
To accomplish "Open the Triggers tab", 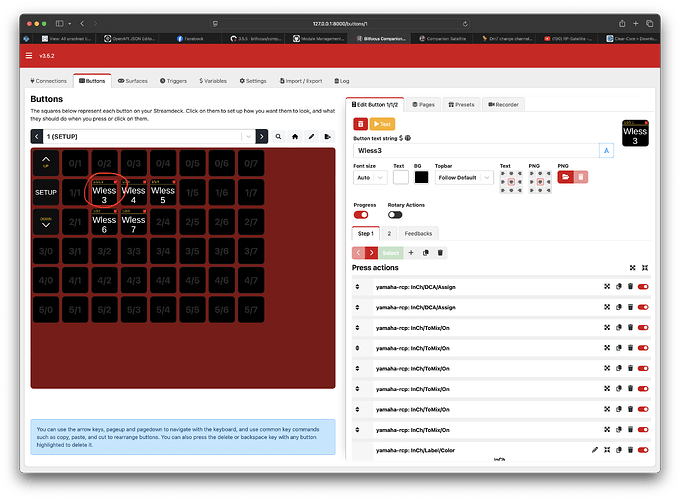I will coord(173,81).
